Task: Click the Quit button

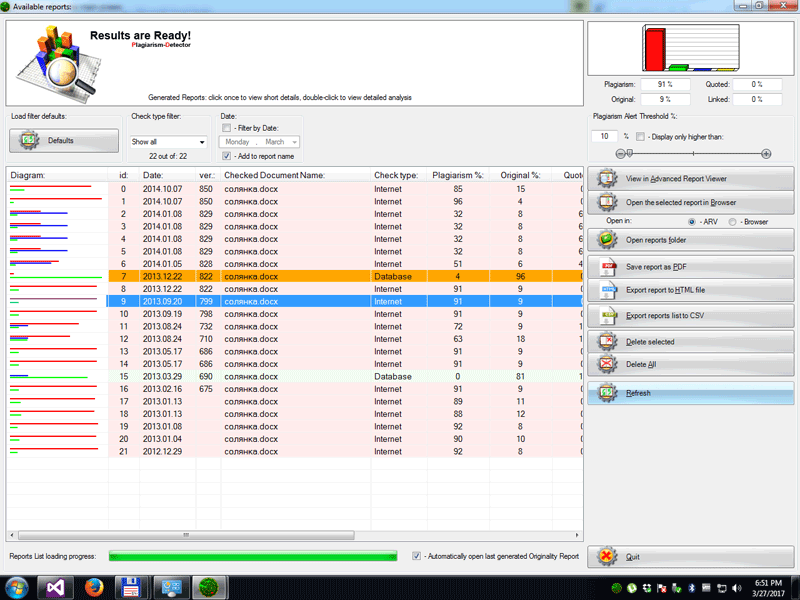Action: (690, 557)
